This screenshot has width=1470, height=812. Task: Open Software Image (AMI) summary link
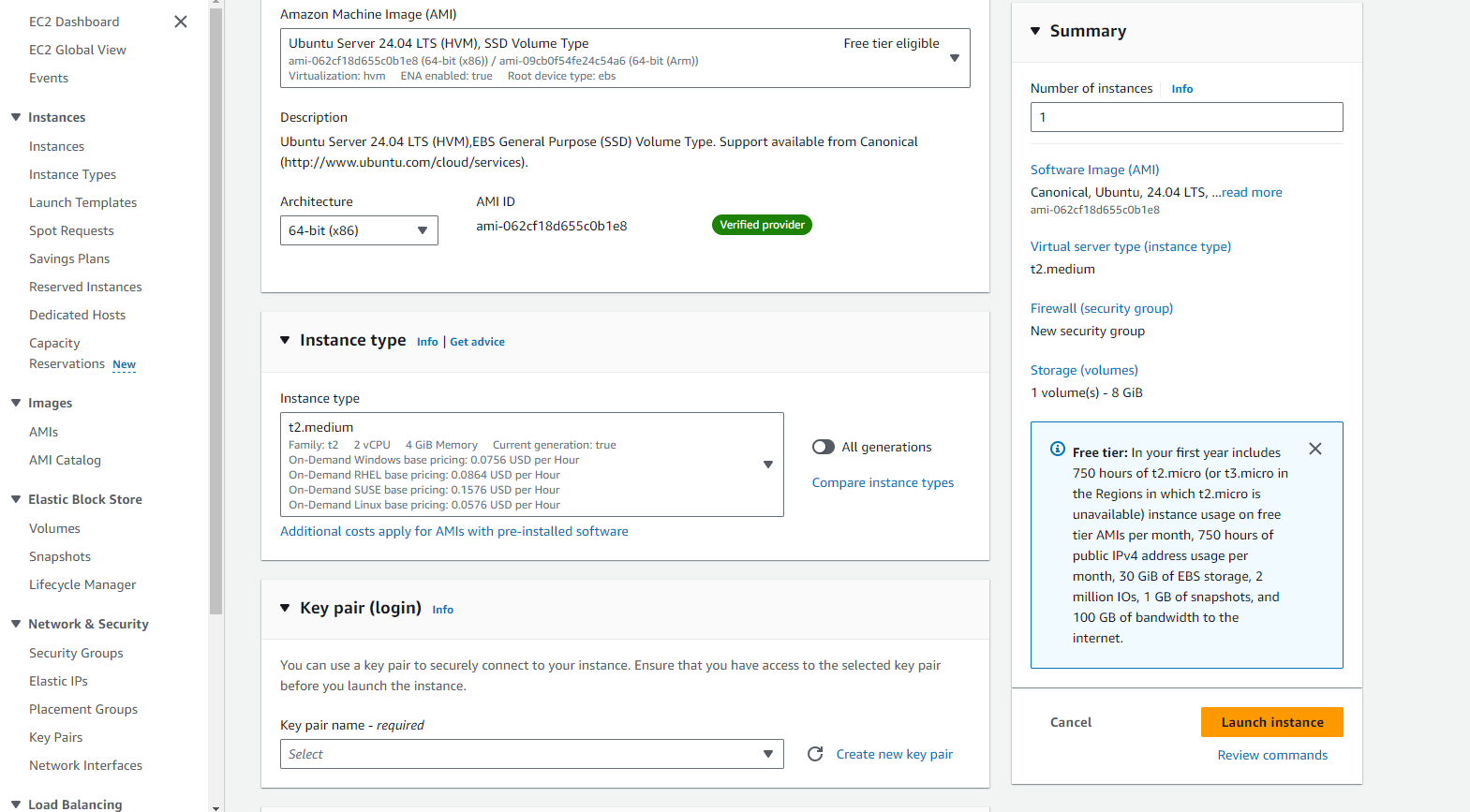pyautogui.click(x=1094, y=170)
